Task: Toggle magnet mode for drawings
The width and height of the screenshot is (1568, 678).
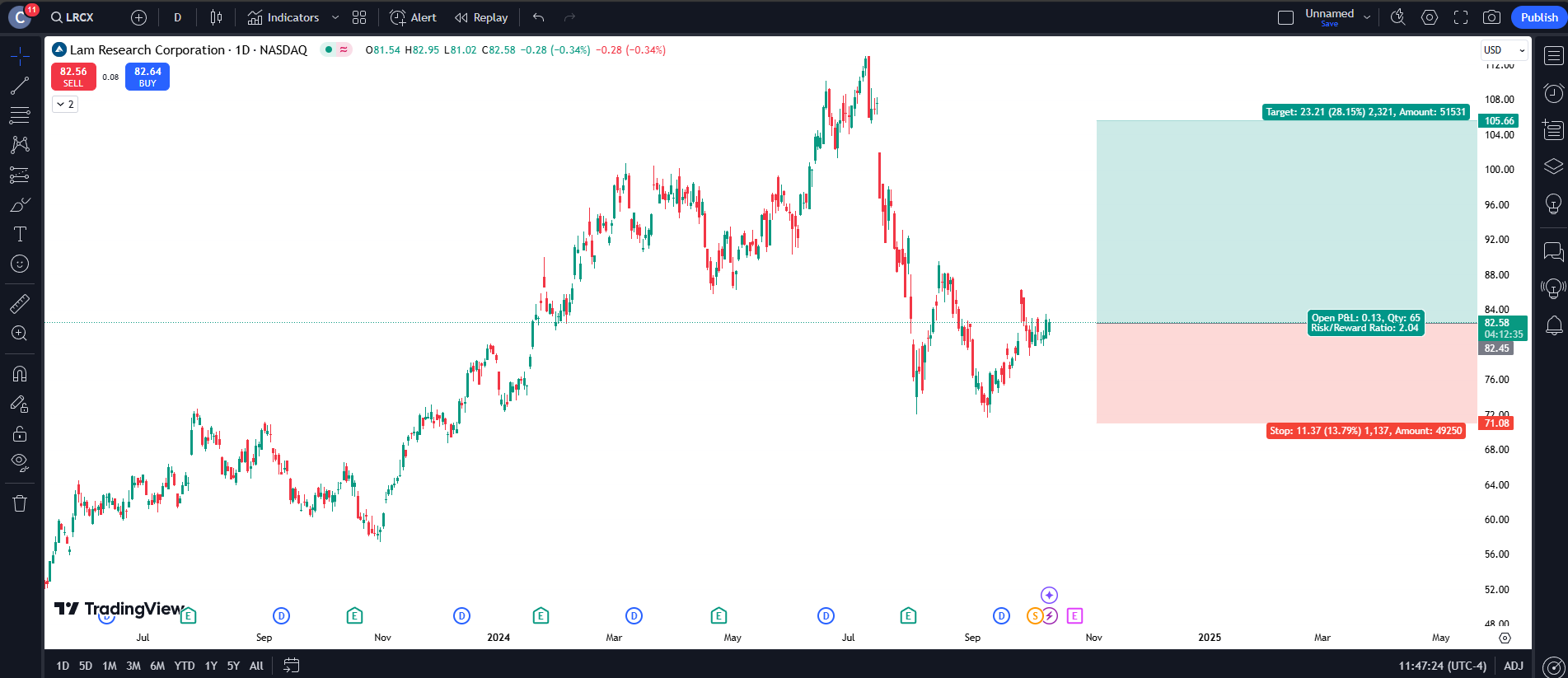Action: (x=20, y=374)
